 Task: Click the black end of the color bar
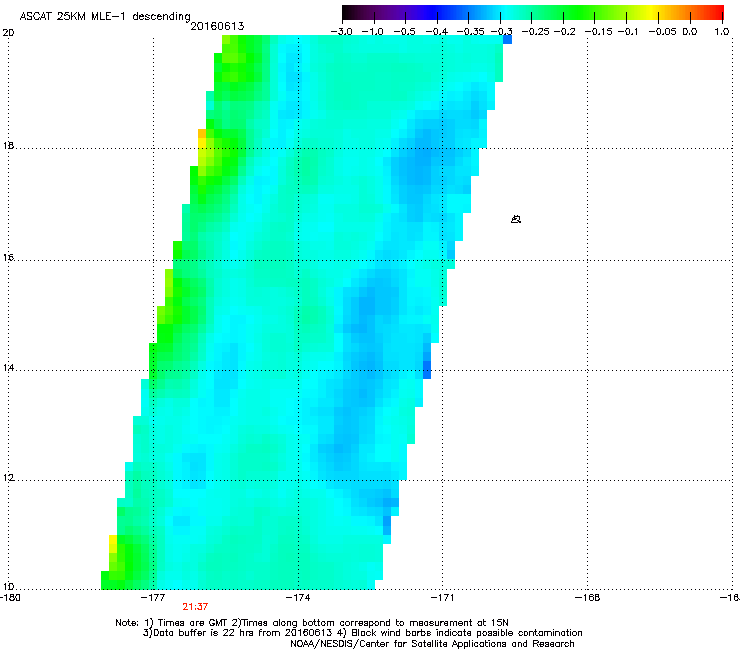tap(349, 12)
